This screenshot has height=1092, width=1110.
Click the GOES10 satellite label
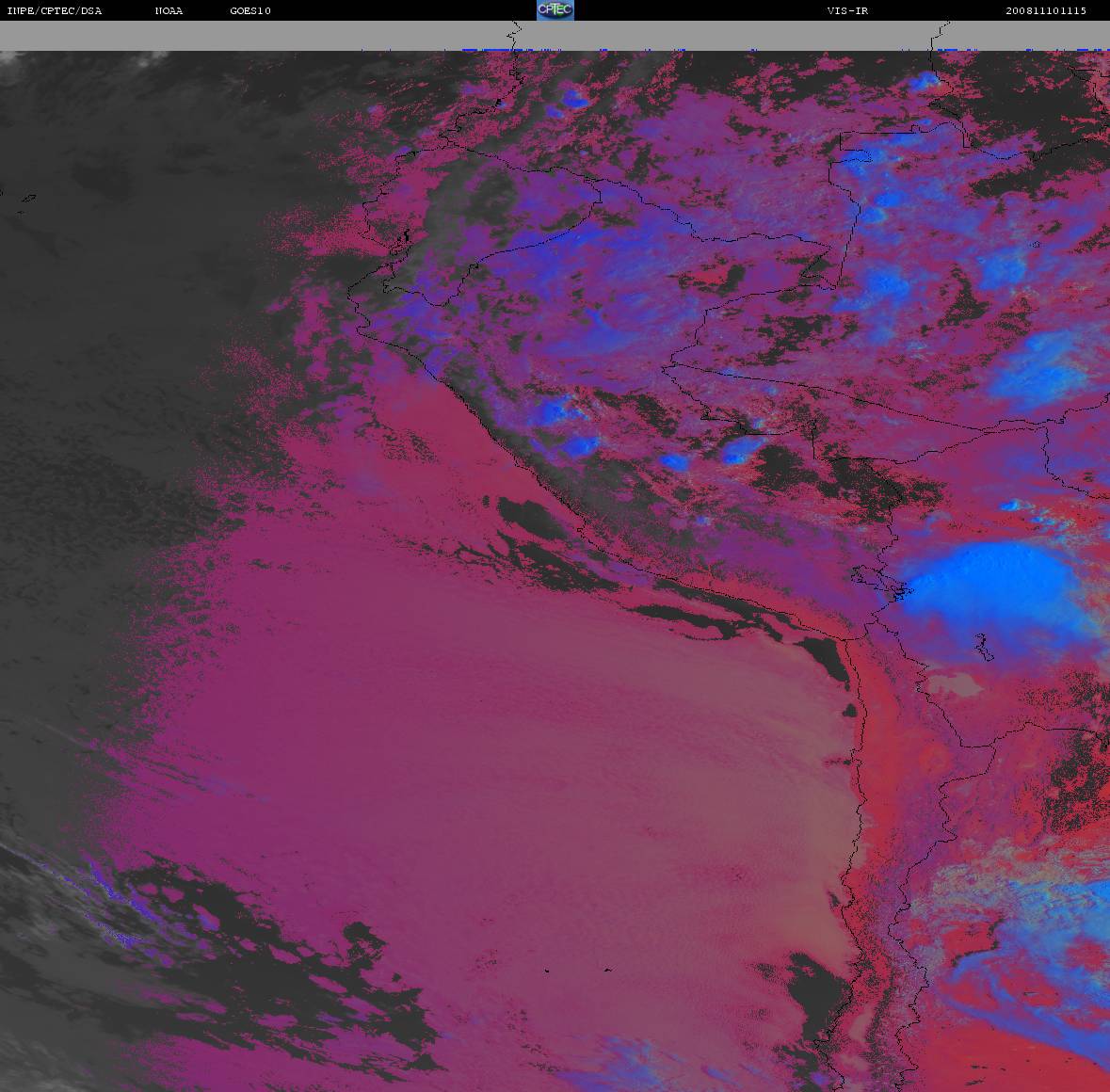coord(250,10)
